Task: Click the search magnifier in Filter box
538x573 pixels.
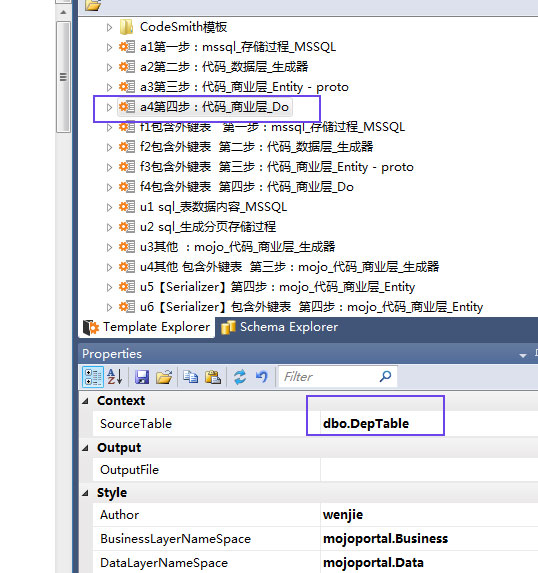Action: tap(385, 376)
